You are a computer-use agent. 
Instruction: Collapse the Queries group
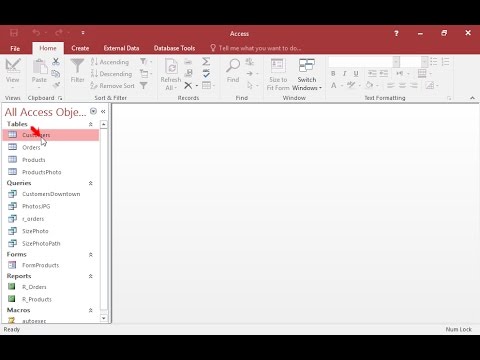pos(90,183)
